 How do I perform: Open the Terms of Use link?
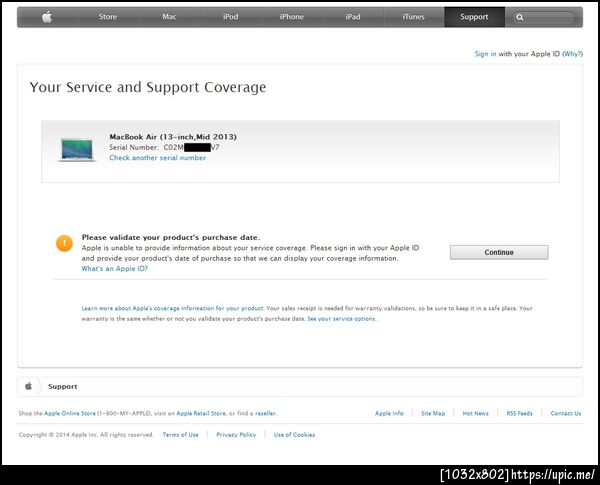(x=181, y=435)
